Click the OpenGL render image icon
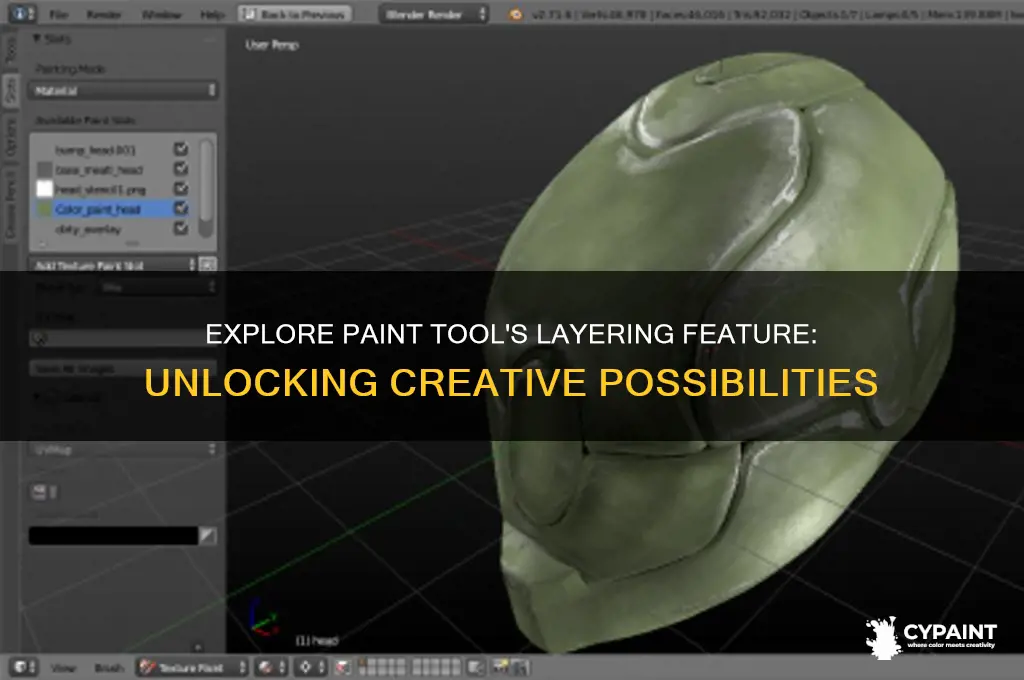Image resolution: width=1024 pixels, height=680 pixels. coord(501,667)
